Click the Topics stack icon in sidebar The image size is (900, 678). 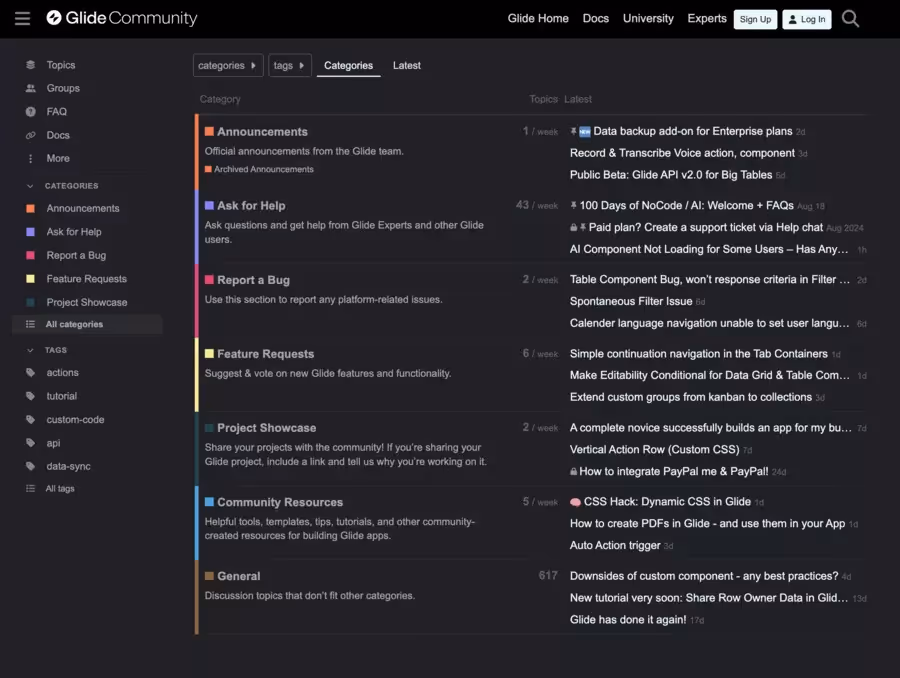[30, 65]
